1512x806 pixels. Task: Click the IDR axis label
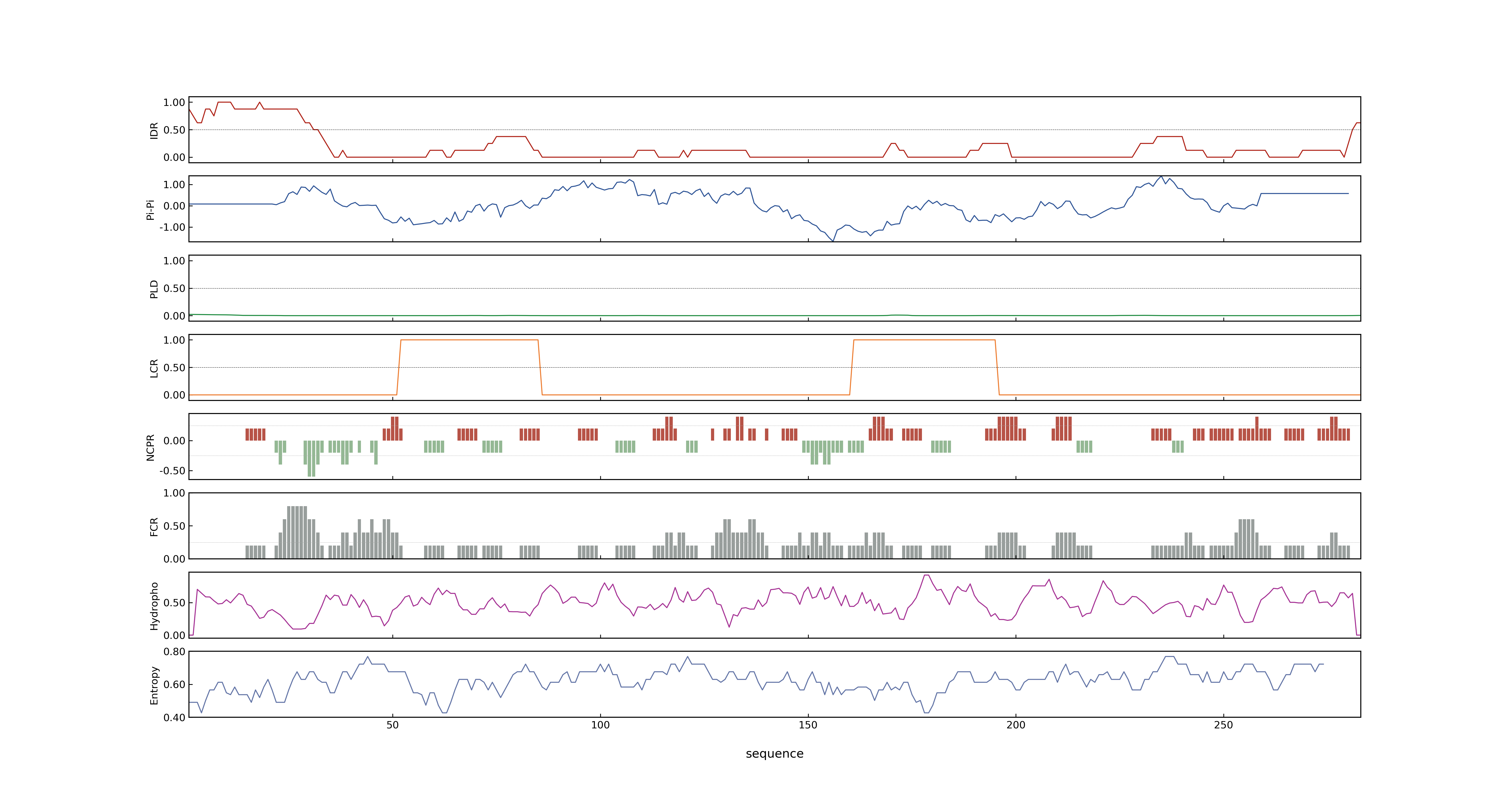154,130
